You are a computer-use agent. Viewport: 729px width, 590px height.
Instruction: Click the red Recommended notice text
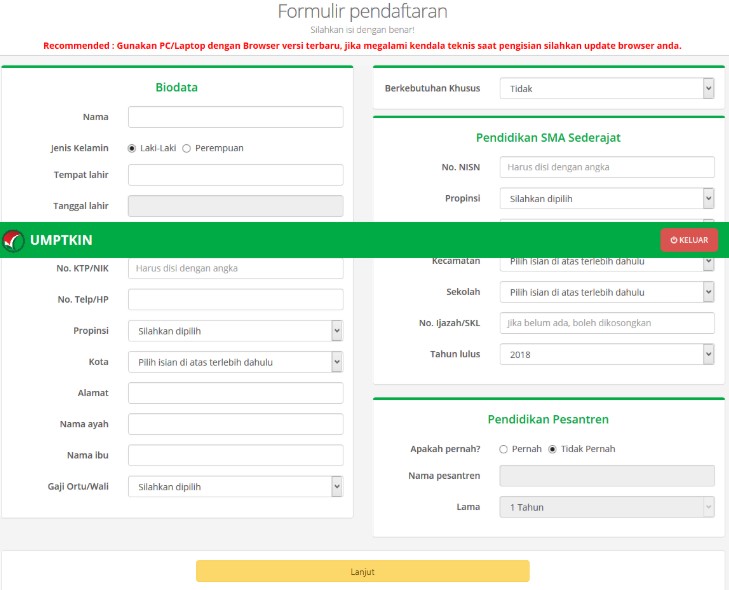click(x=362, y=46)
